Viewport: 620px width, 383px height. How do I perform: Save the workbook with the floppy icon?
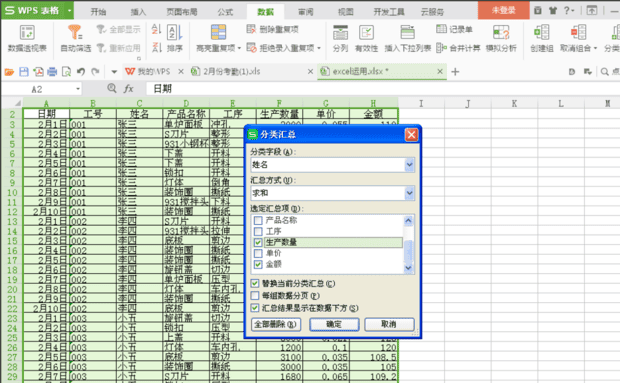[x=24, y=72]
